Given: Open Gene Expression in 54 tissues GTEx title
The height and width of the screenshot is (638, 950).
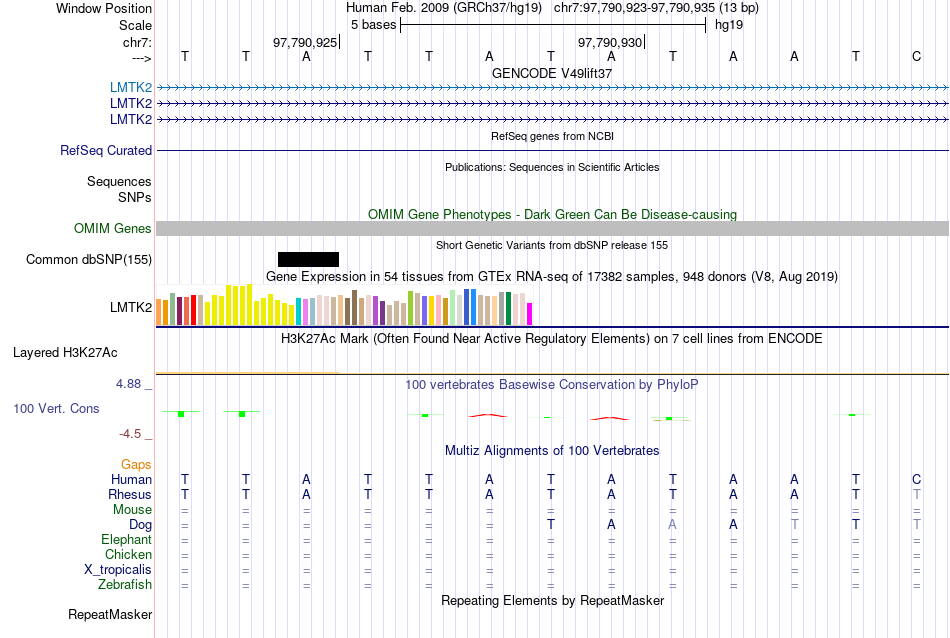Looking at the screenshot, I should pyautogui.click(x=552, y=277).
